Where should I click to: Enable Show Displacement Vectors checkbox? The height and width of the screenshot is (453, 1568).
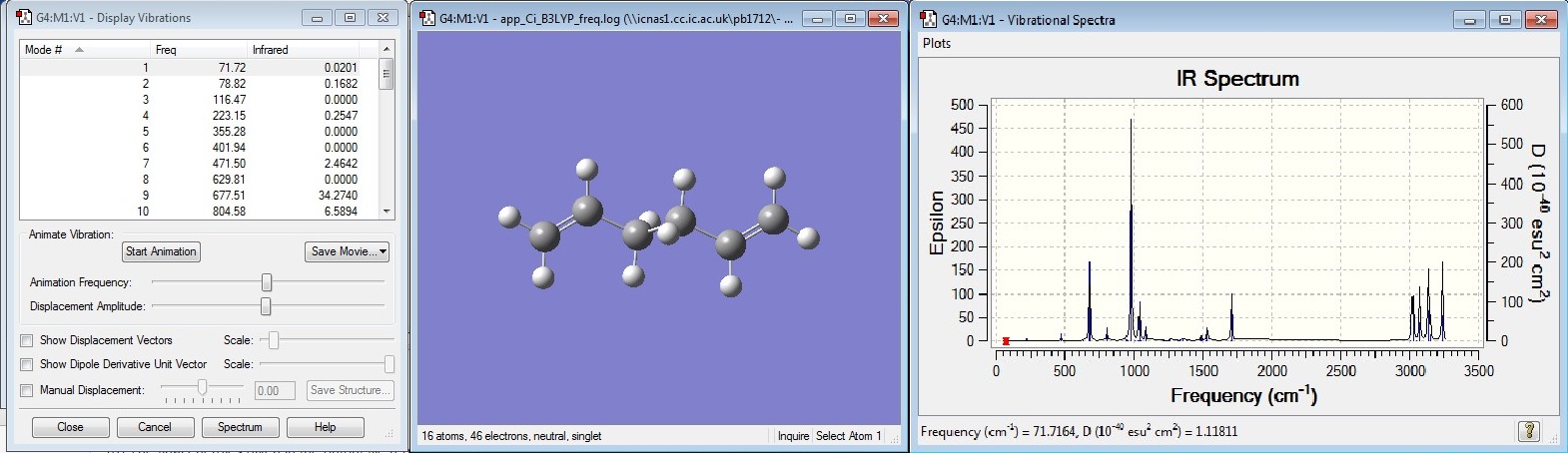click(x=27, y=340)
